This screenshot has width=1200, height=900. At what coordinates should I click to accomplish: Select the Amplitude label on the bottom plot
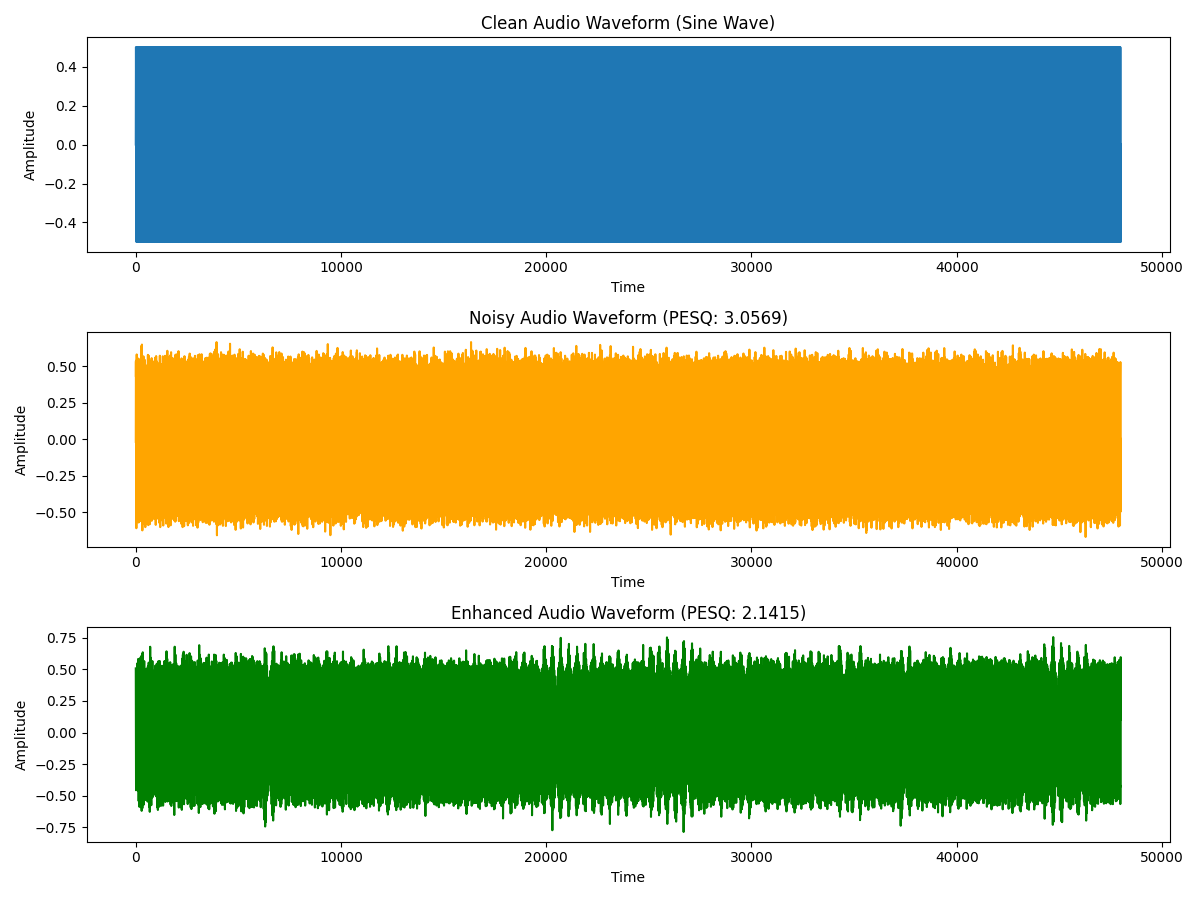point(22,735)
